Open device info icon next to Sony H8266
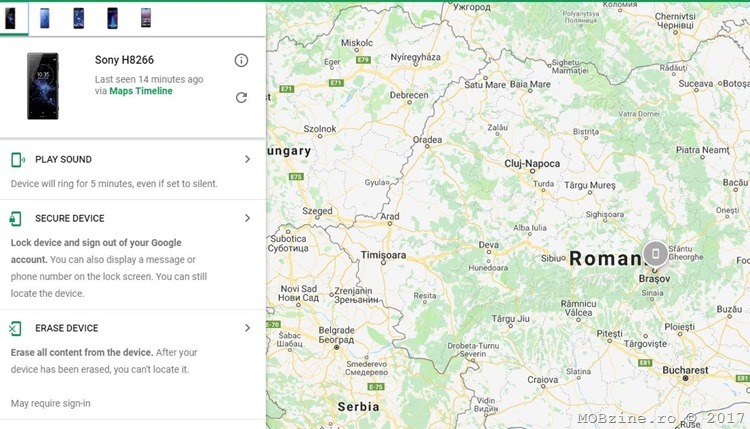The image size is (750, 429). (x=241, y=60)
